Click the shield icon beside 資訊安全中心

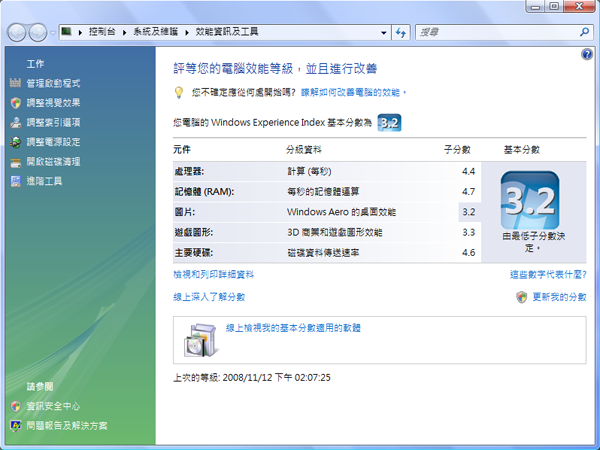[x=16, y=406]
